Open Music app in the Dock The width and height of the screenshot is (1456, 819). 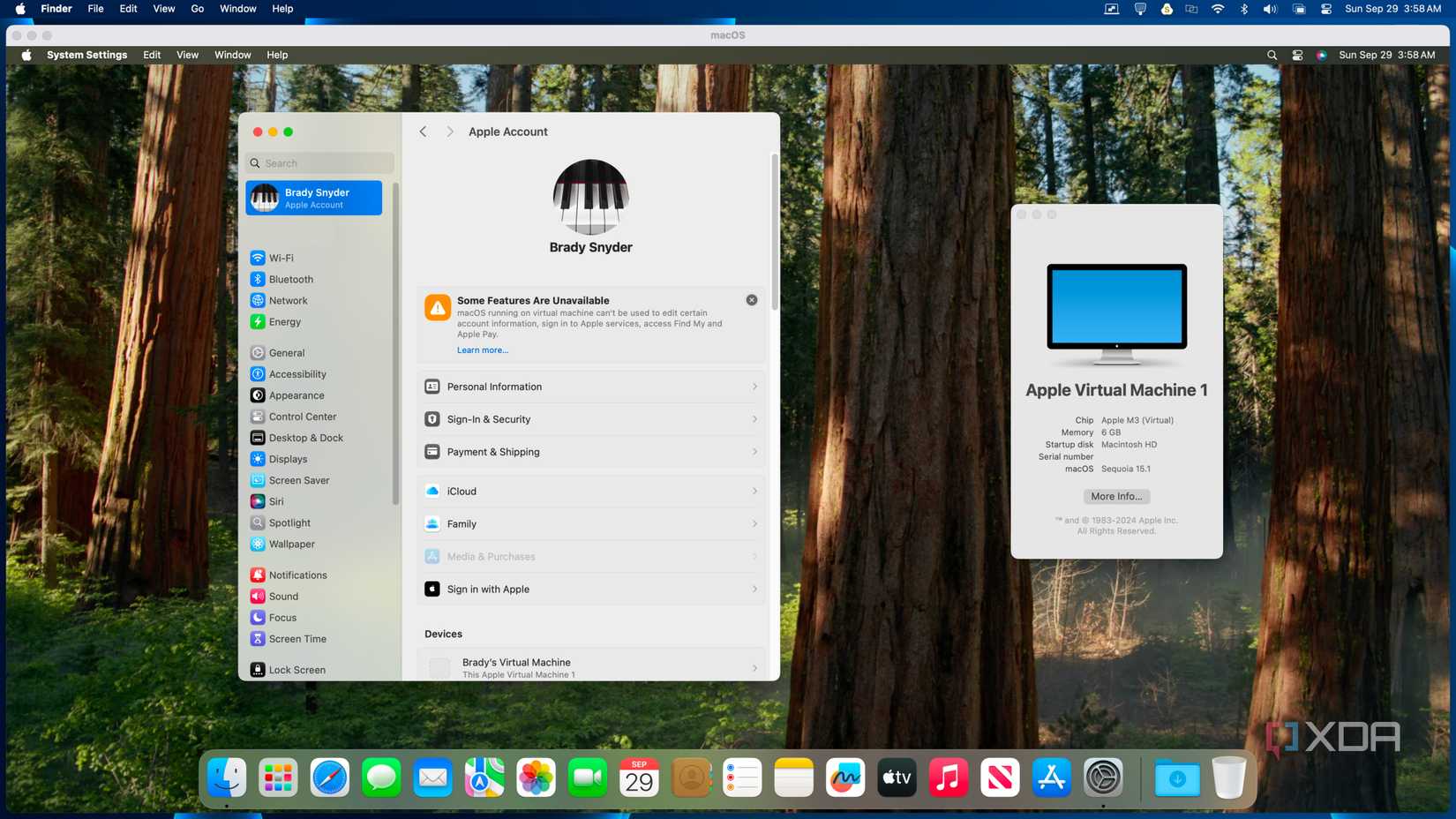point(949,778)
